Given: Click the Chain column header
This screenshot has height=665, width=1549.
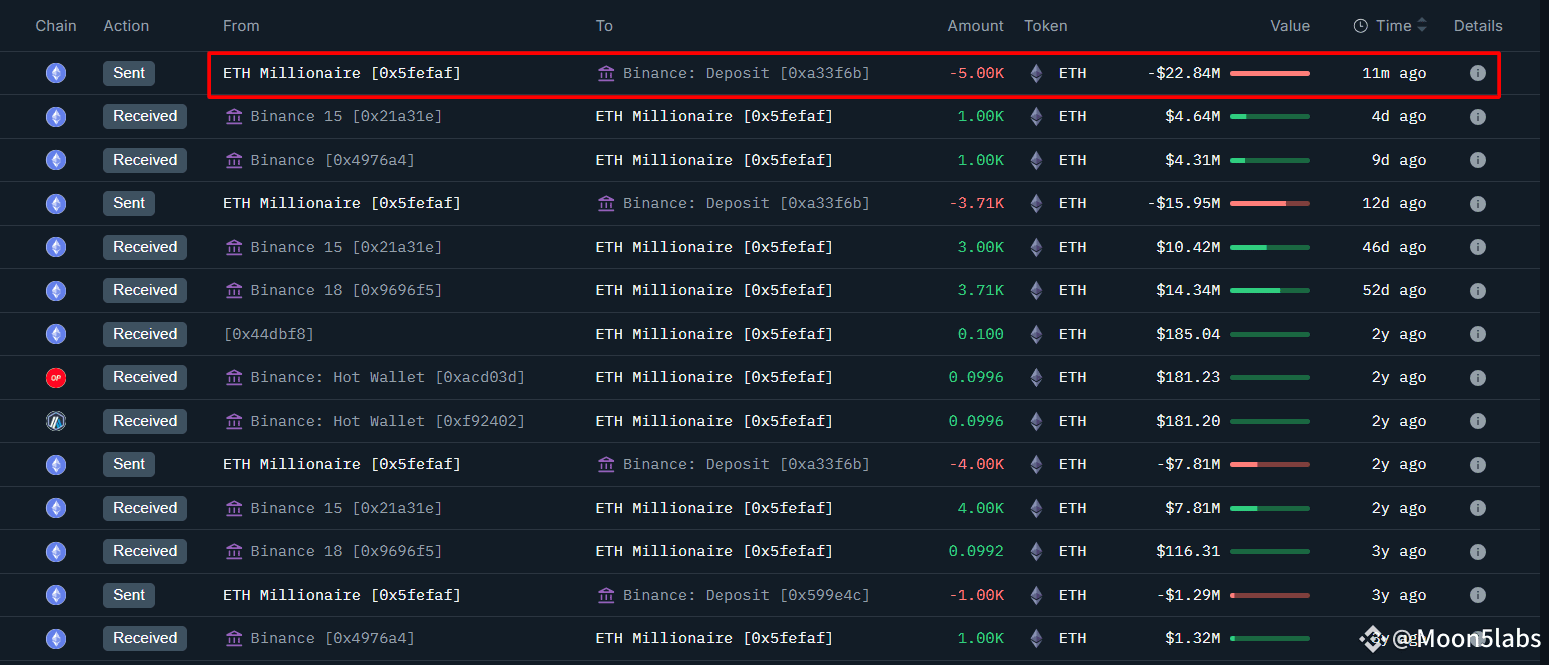Looking at the screenshot, I should tap(56, 26).
